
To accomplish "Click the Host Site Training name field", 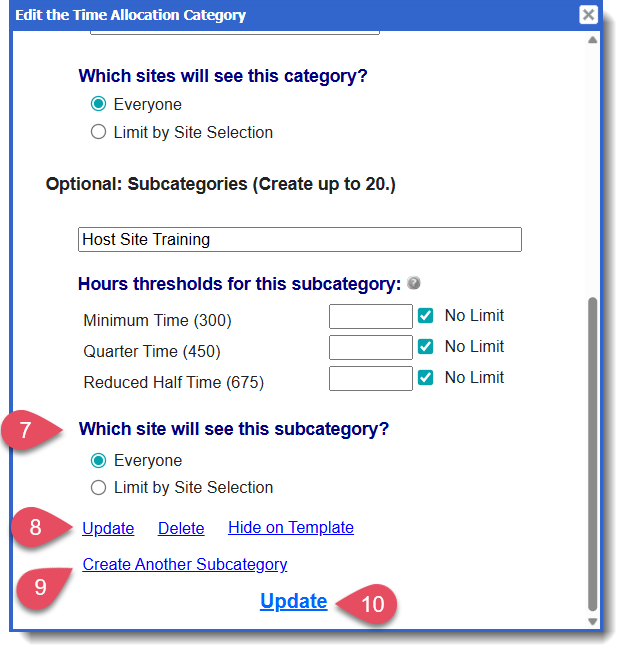I will pyautogui.click(x=299, y=240).
